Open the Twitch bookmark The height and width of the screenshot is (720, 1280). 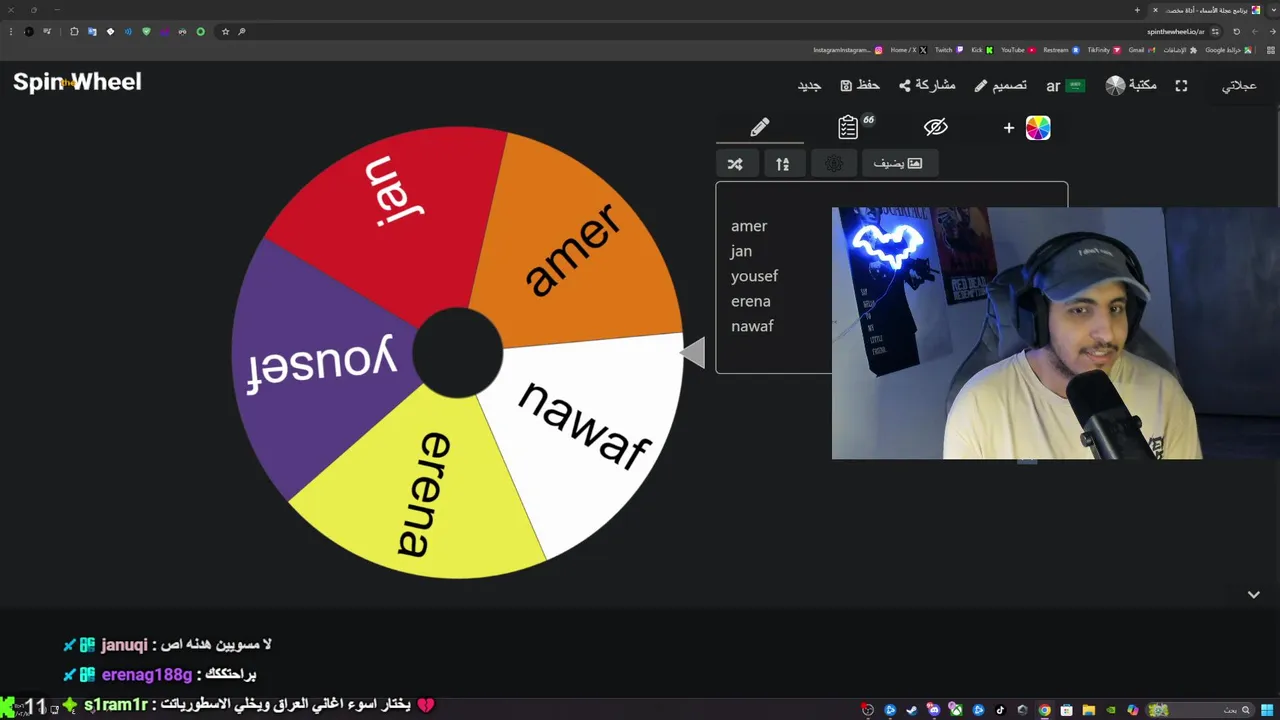(x=949, y=50)
